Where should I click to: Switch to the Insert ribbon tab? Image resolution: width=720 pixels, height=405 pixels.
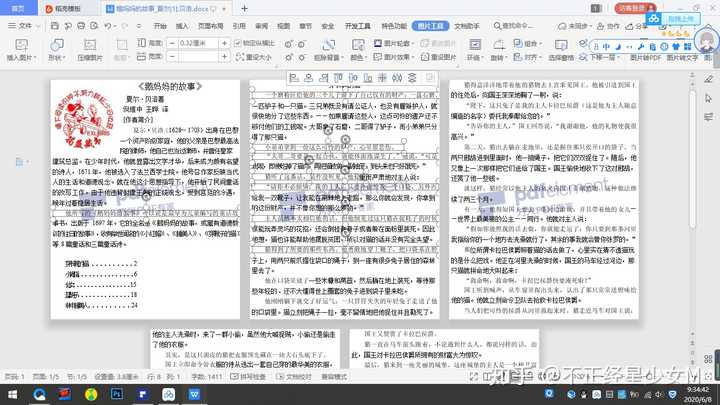coord(182,26)
